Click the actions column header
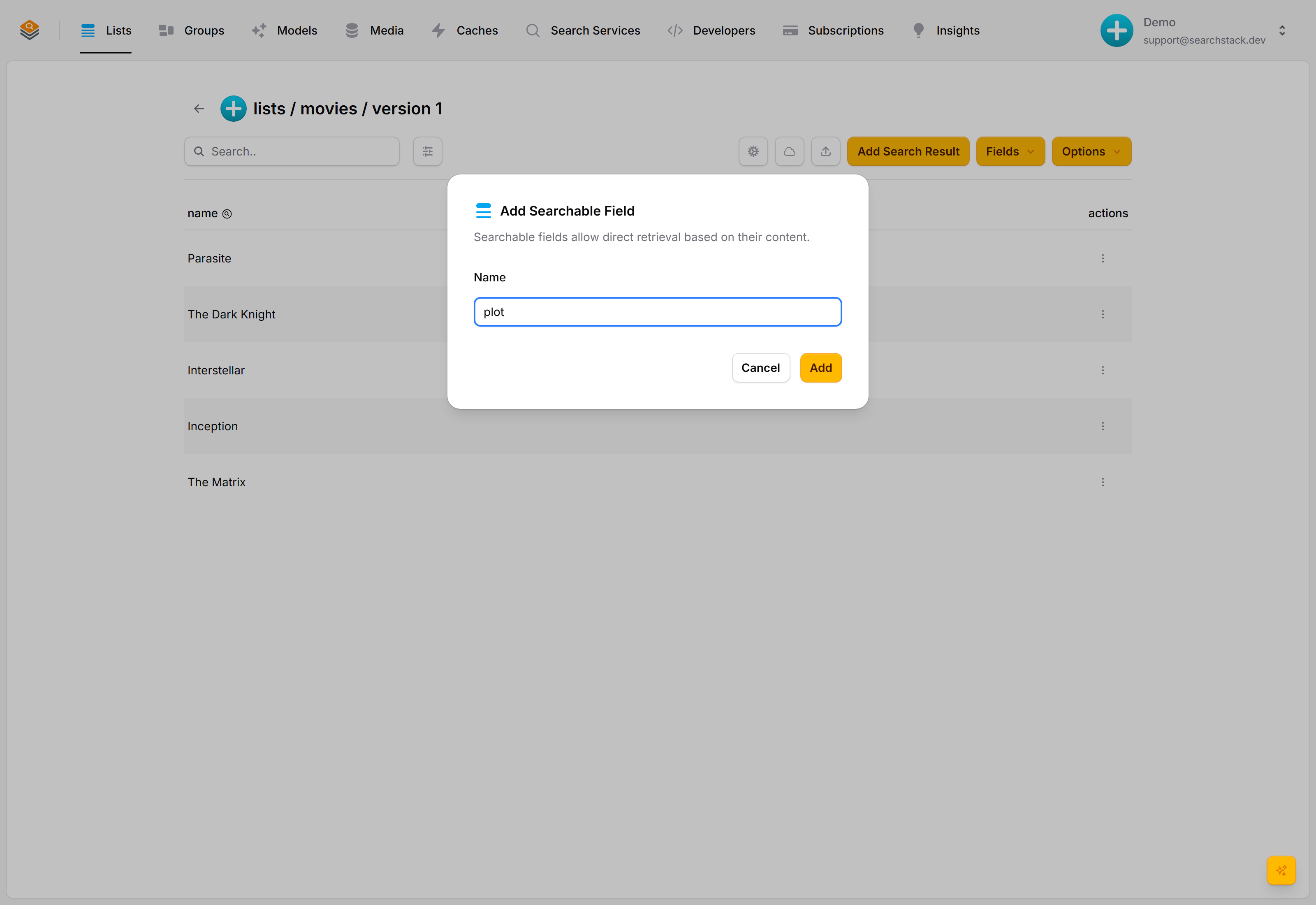This screenshot has width=1316, height=905. pyautogui.click(x=1108, y=213)
